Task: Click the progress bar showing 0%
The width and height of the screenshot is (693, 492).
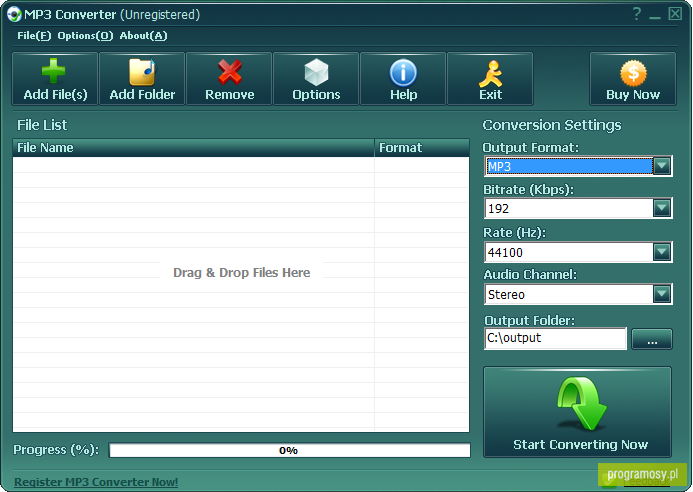Action: (289, 450)
